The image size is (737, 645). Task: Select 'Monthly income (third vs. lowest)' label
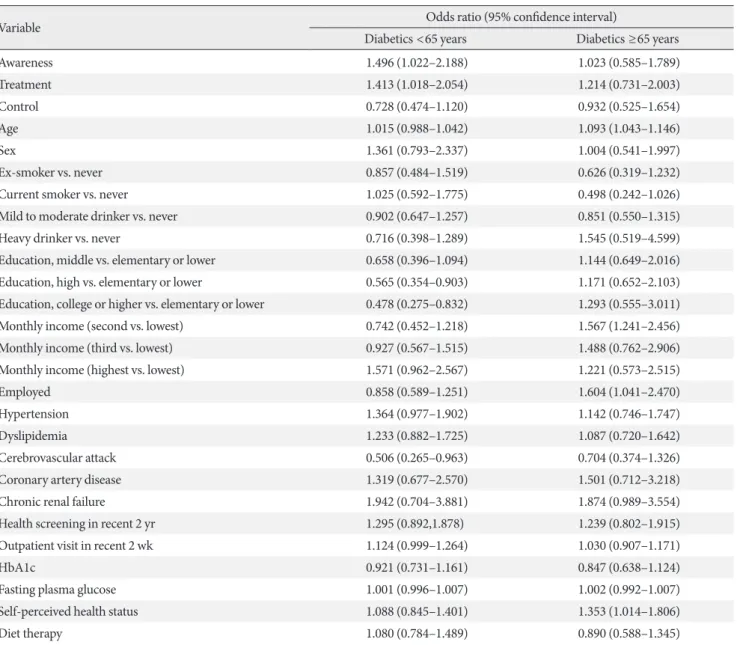(86, 348)
